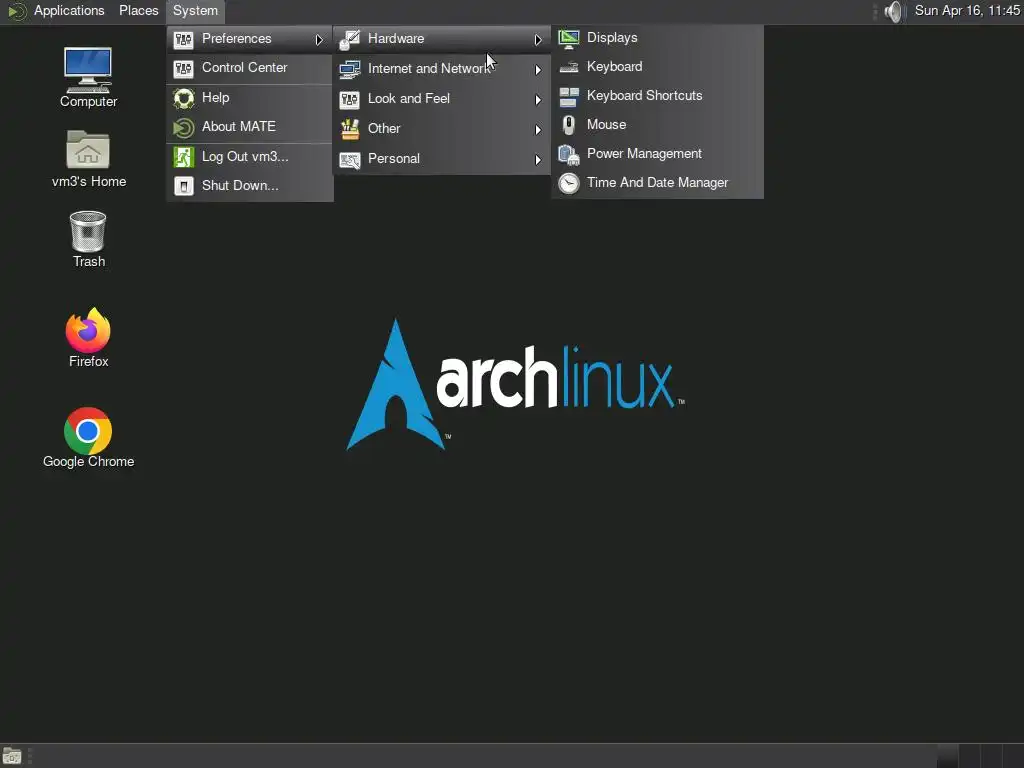This screenshot has width=1024, height=768.
Task: Click the MATE logo icon in top panel
Action: coord(16,11)
